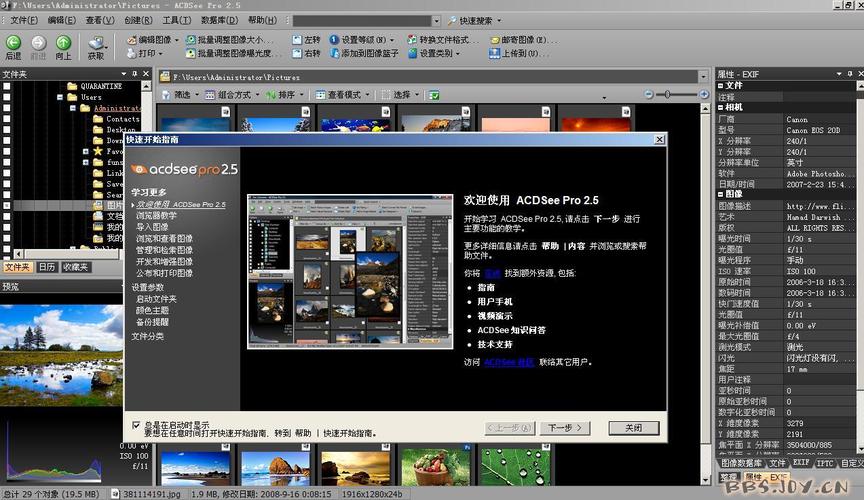The width and height of the screenshot is (864, 500).
Task: Select the green leaf water-drops thumbnail
Action: [x=515, y=466]
